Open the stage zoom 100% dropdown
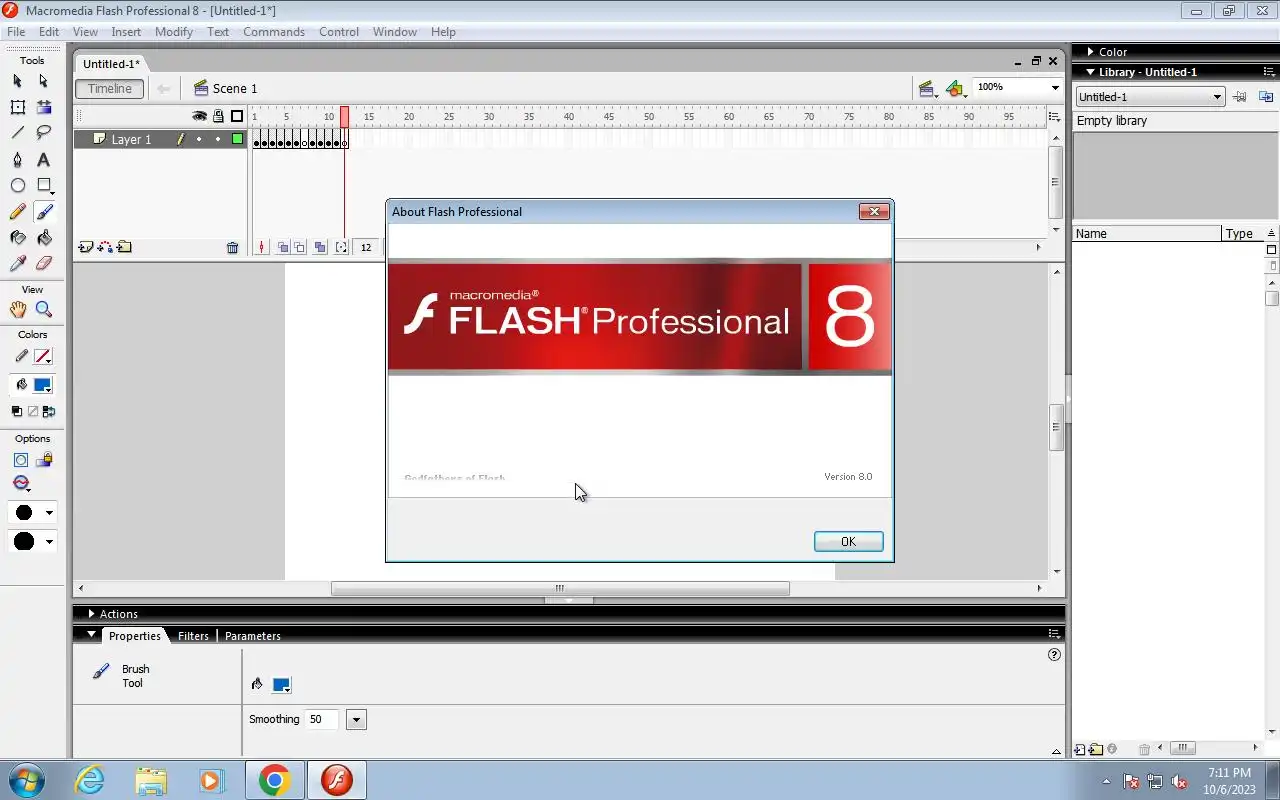This screenshot has height=800, width=1280. 1054,88
